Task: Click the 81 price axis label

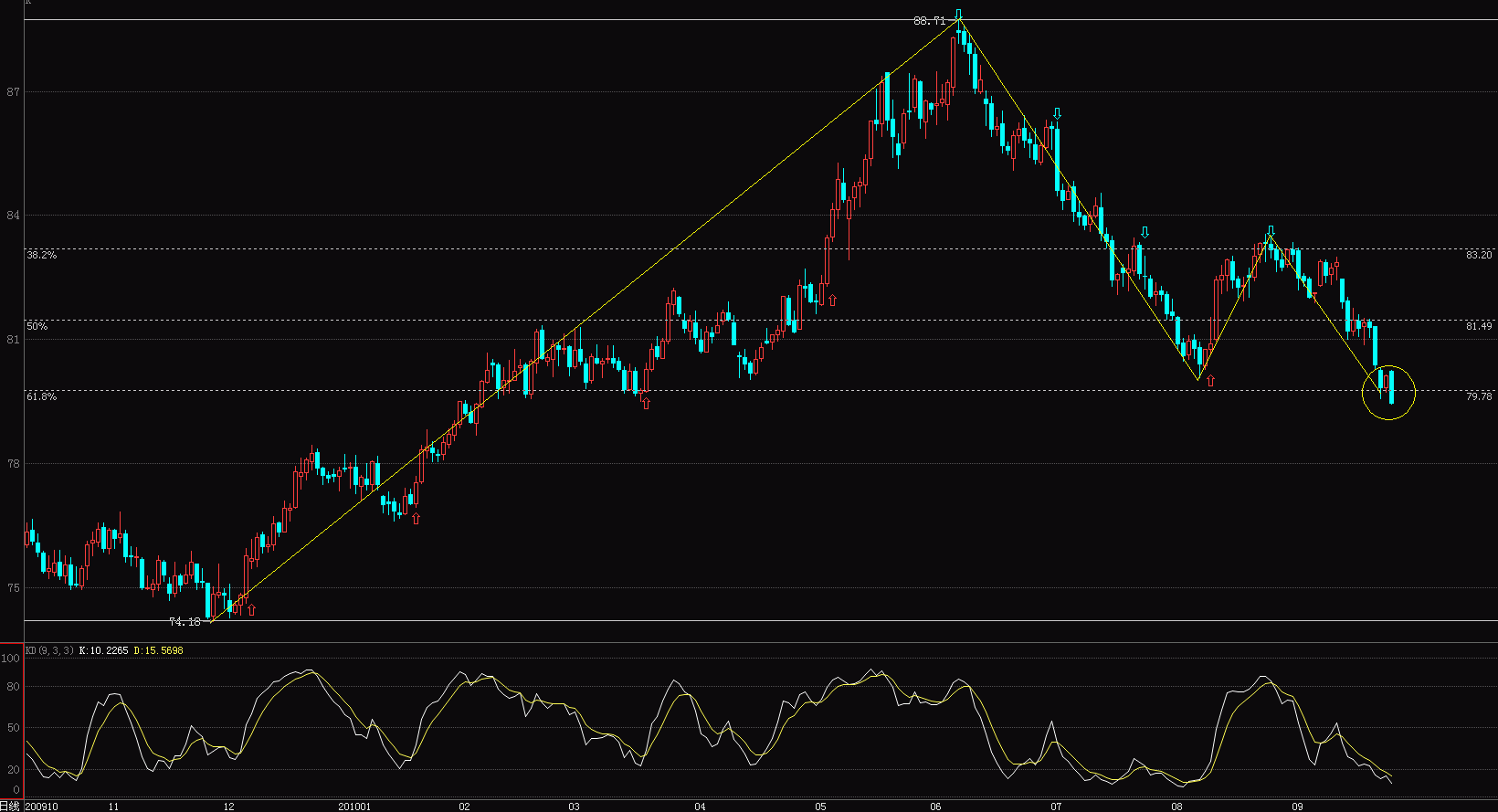Action: click(13, 340)
